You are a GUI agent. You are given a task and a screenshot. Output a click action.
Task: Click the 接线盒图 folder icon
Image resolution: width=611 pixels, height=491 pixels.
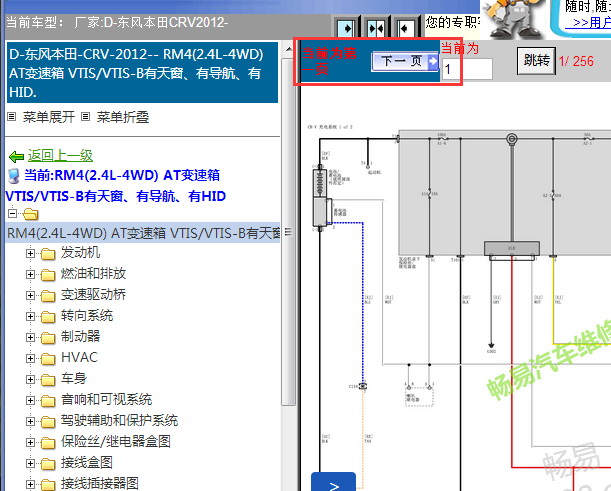48,465
